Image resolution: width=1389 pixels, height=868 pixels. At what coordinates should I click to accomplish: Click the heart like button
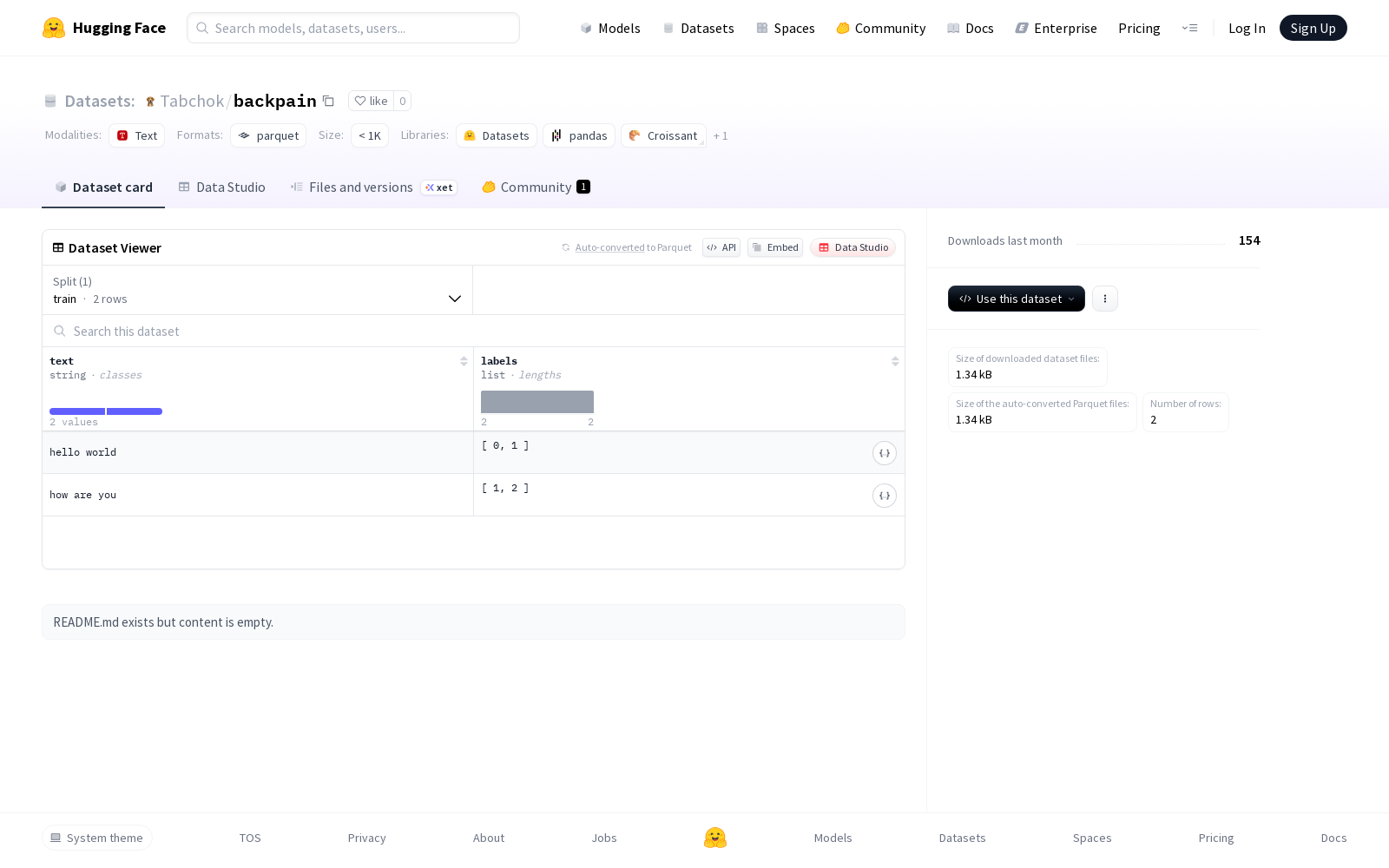coord(371,101)
